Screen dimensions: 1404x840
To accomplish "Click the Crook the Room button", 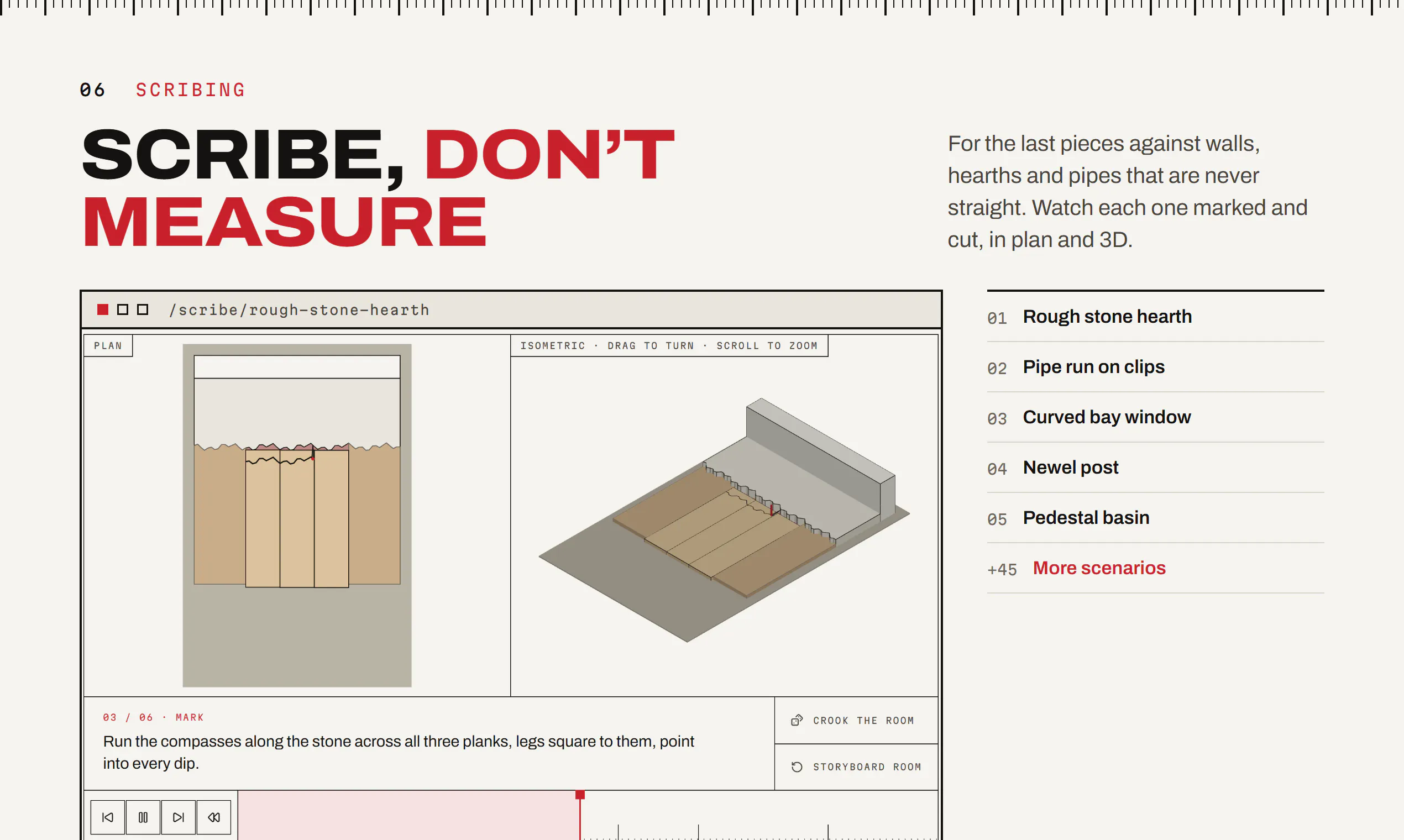I will pyautogui.click(x=856, y=720).
